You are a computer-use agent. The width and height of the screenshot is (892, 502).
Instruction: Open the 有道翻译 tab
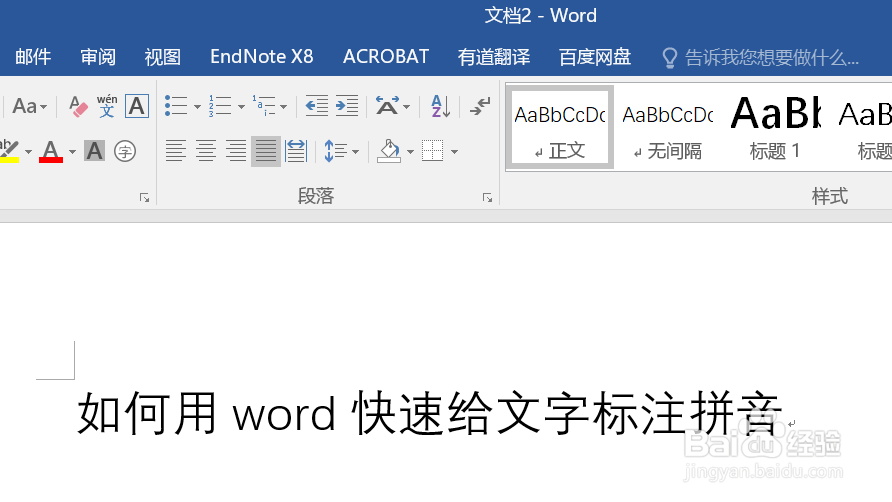[x=494, y=57]
